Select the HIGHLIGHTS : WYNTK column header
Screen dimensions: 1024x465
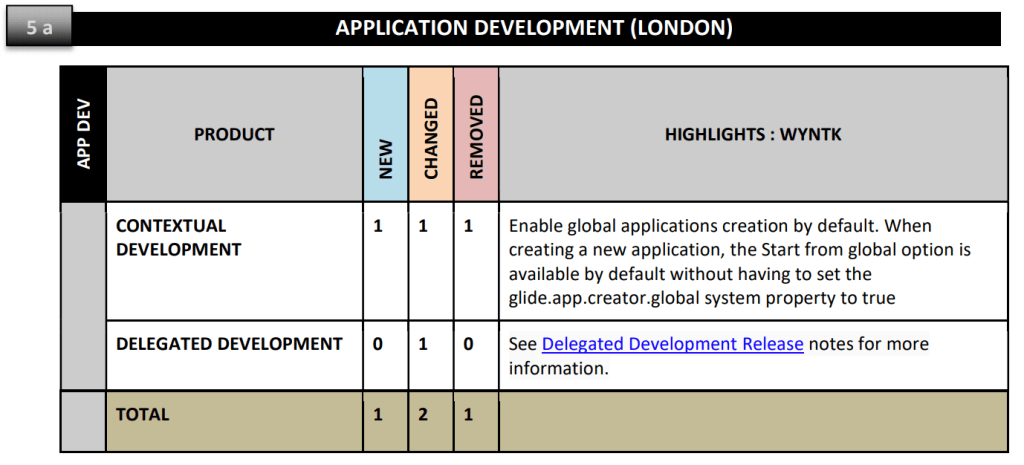[x=752, y=134]
